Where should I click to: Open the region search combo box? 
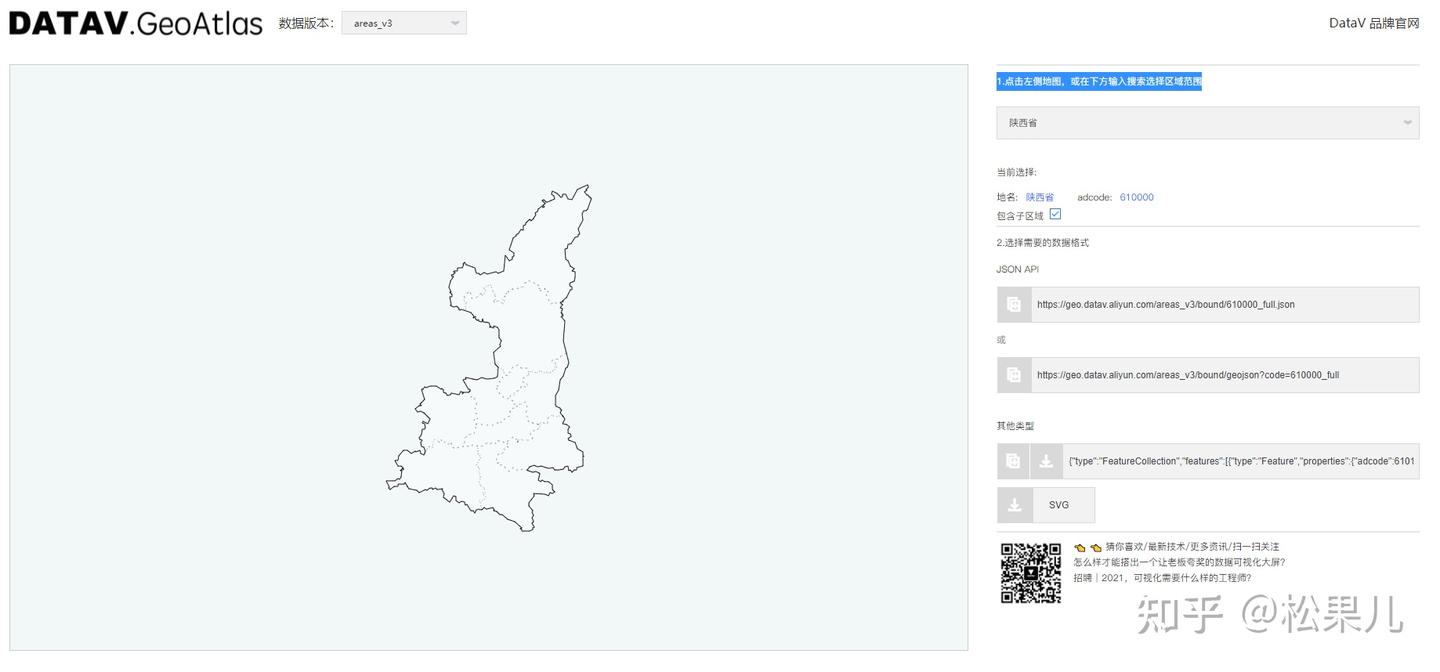click(x=1207, y=122)
